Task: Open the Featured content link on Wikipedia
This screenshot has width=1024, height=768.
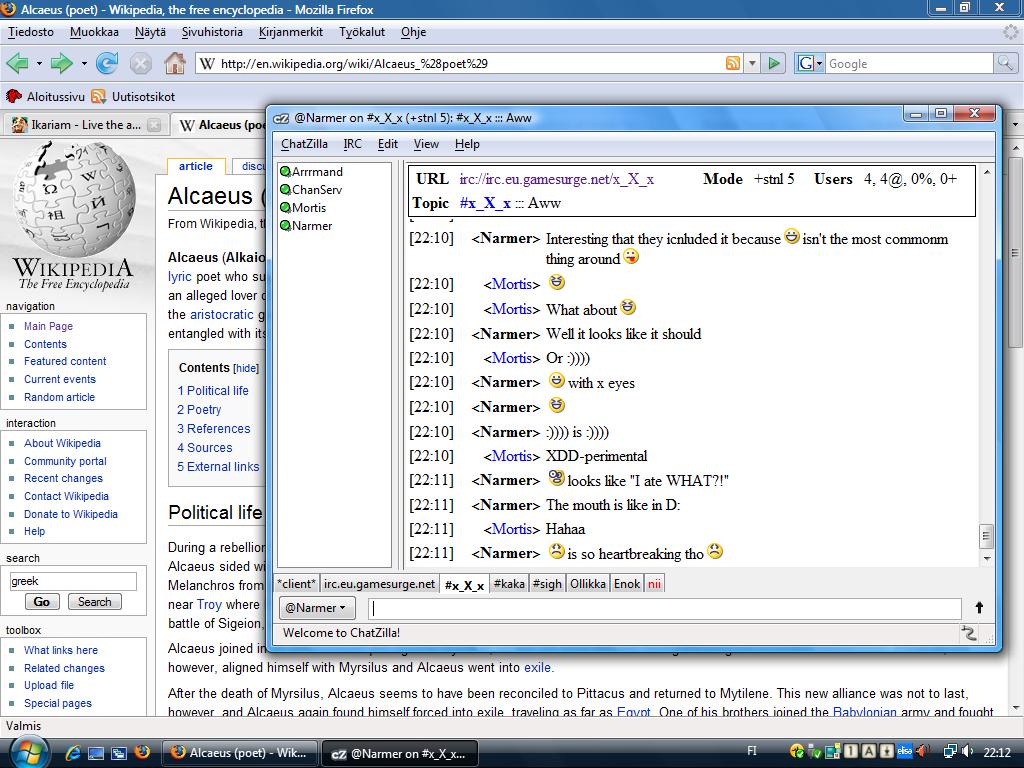Action: pyautogui.click(x=65, y=361)
